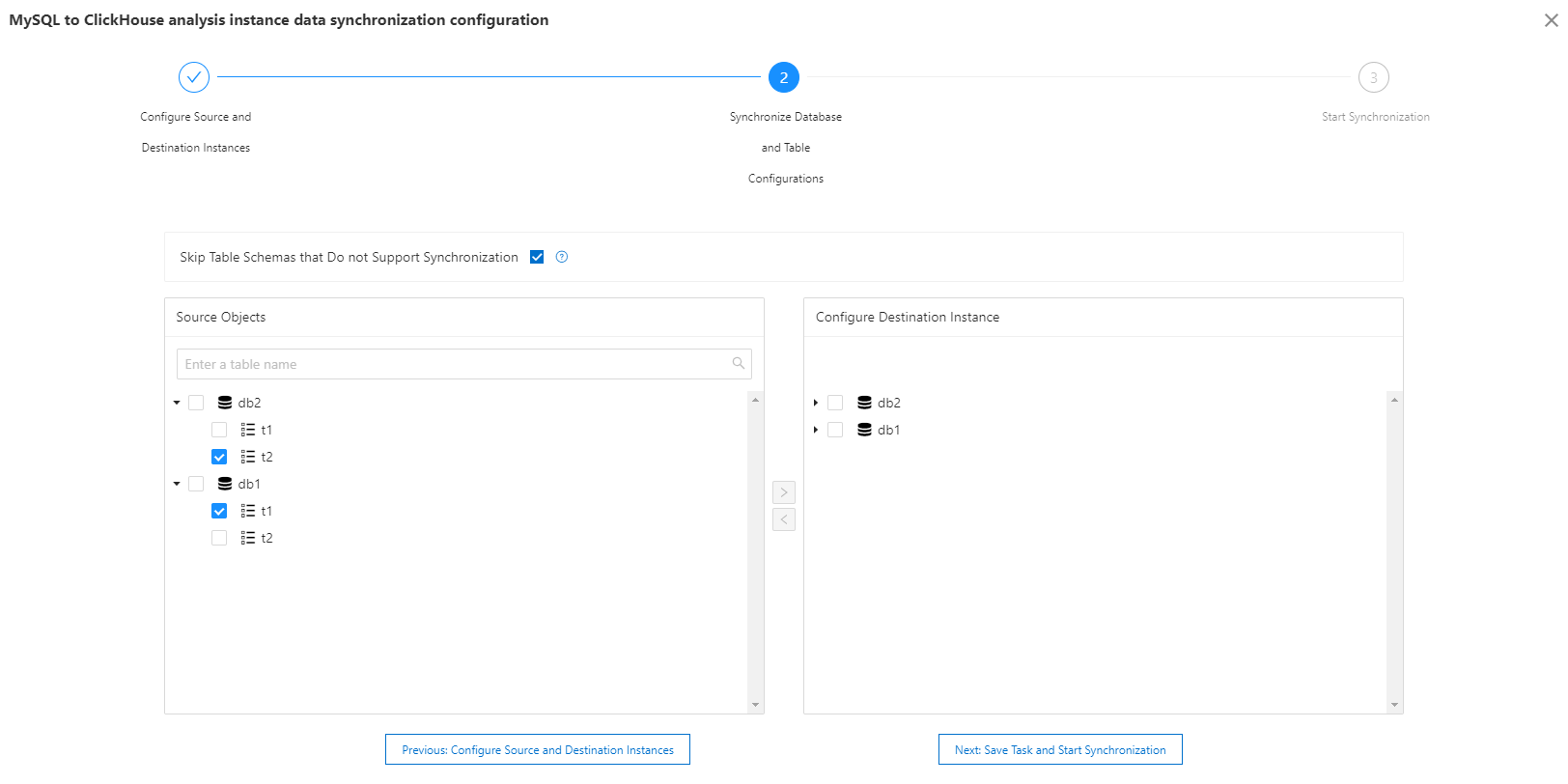This screenshot has width=1568, height=784.
Task: Click down arrow of destination panel scrollbar
Action: tap(1394, 705)
